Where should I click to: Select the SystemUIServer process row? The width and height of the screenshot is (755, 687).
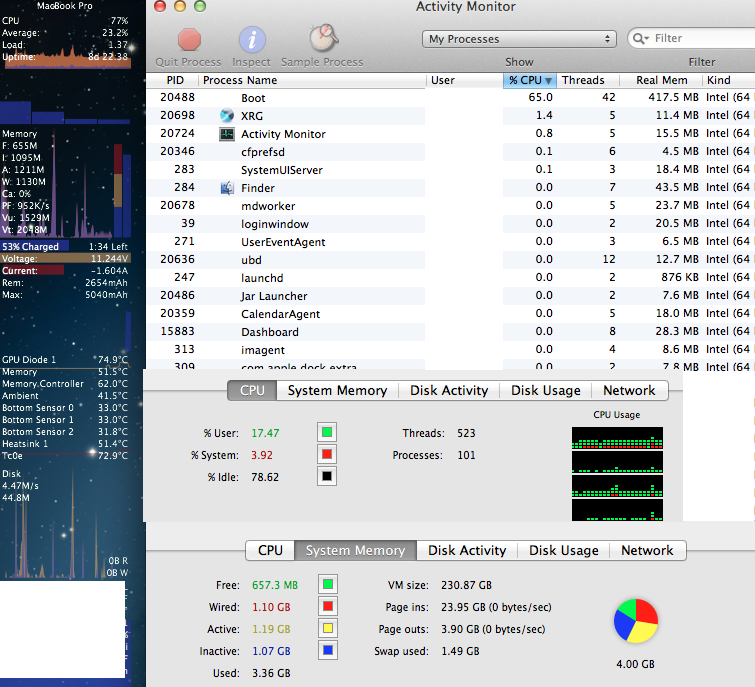[x=450, y=169]
